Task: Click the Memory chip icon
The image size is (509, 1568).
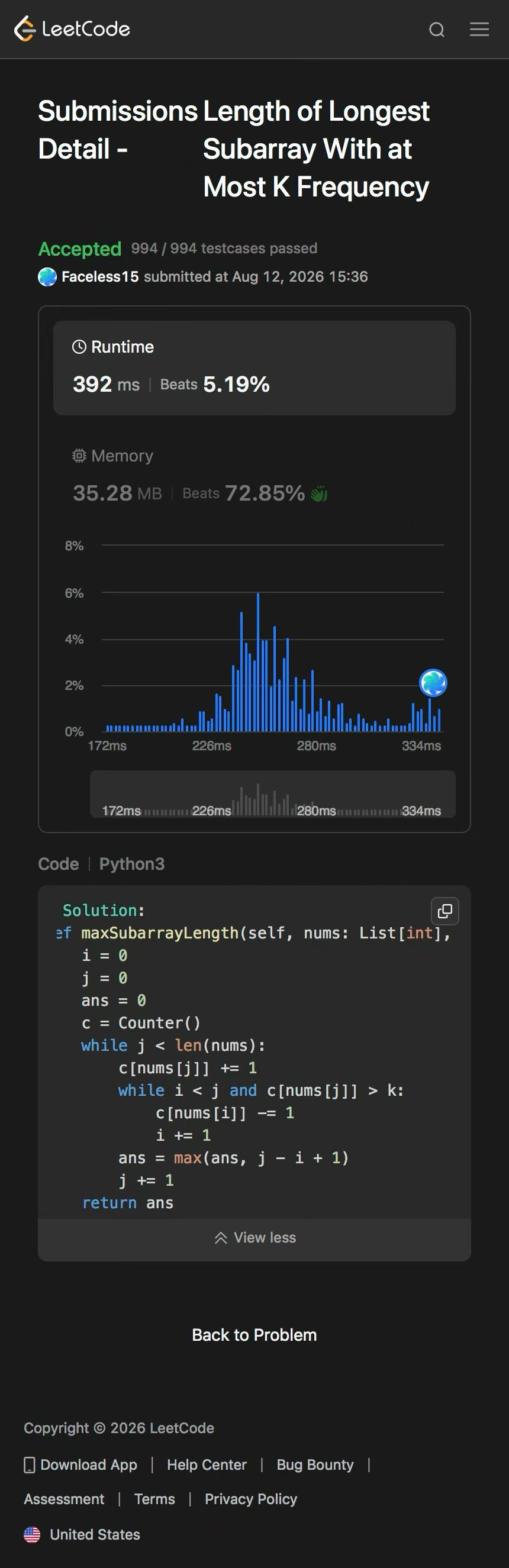Action: [x=79, y=455]
